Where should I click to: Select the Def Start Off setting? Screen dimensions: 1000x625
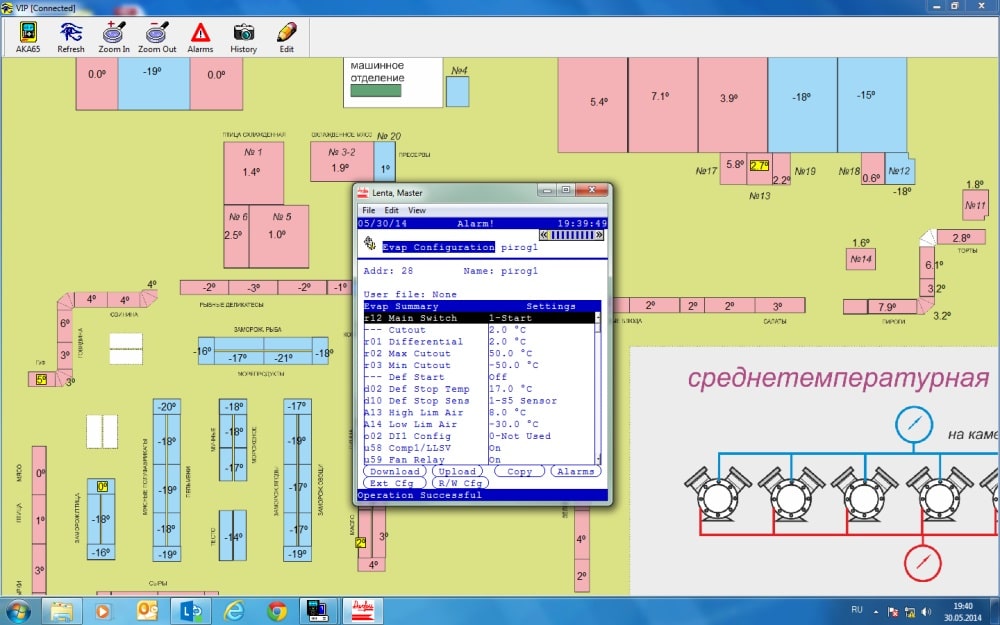coord(479,377)
